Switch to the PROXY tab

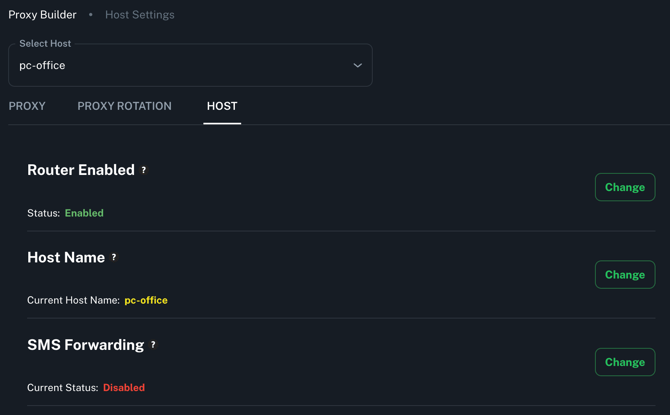point(27,106)
